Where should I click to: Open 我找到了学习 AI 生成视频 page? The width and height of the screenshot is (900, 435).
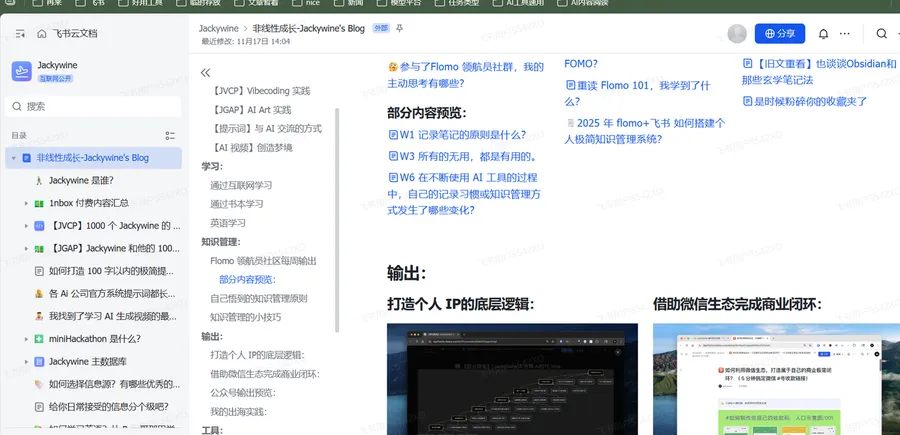click(x=112, y=316)
